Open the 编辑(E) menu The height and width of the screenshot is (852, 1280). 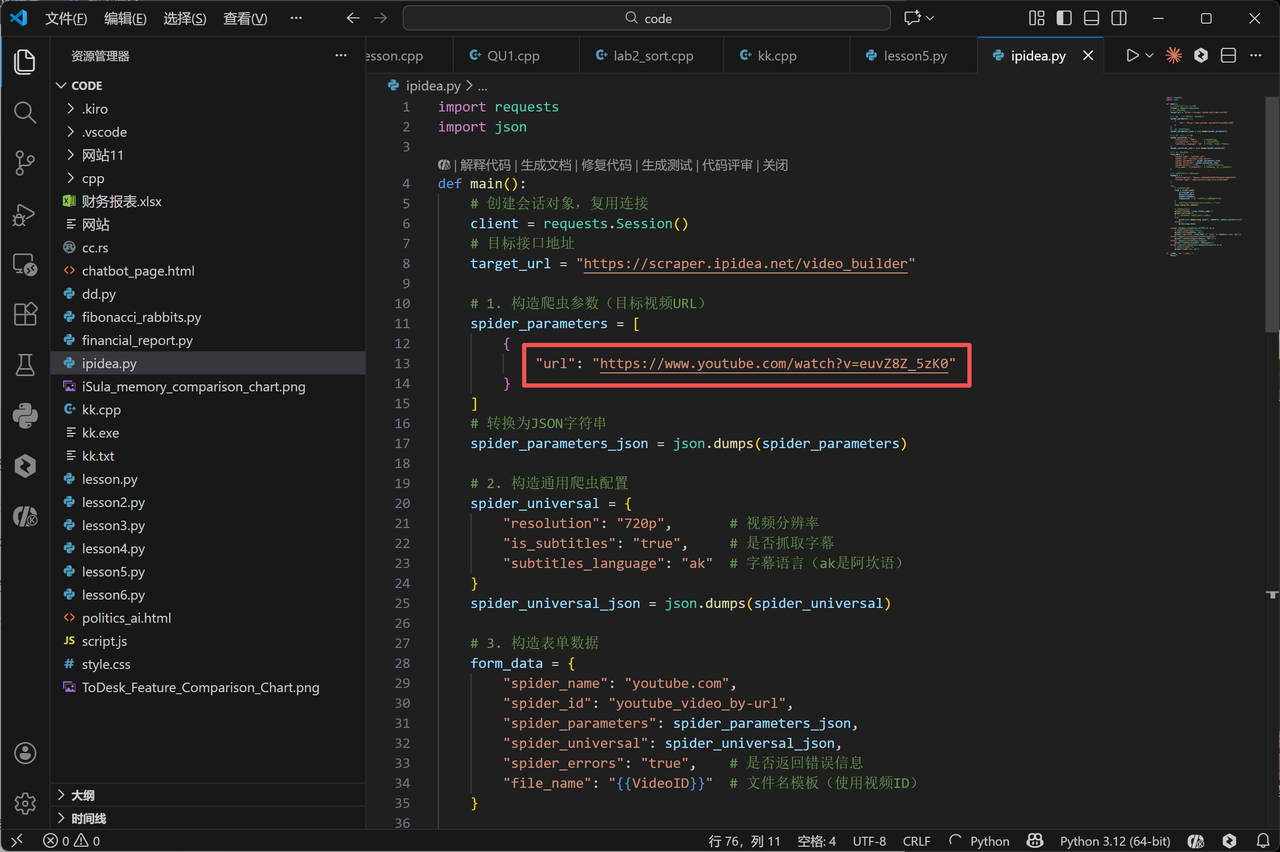[x=125, y=18]
